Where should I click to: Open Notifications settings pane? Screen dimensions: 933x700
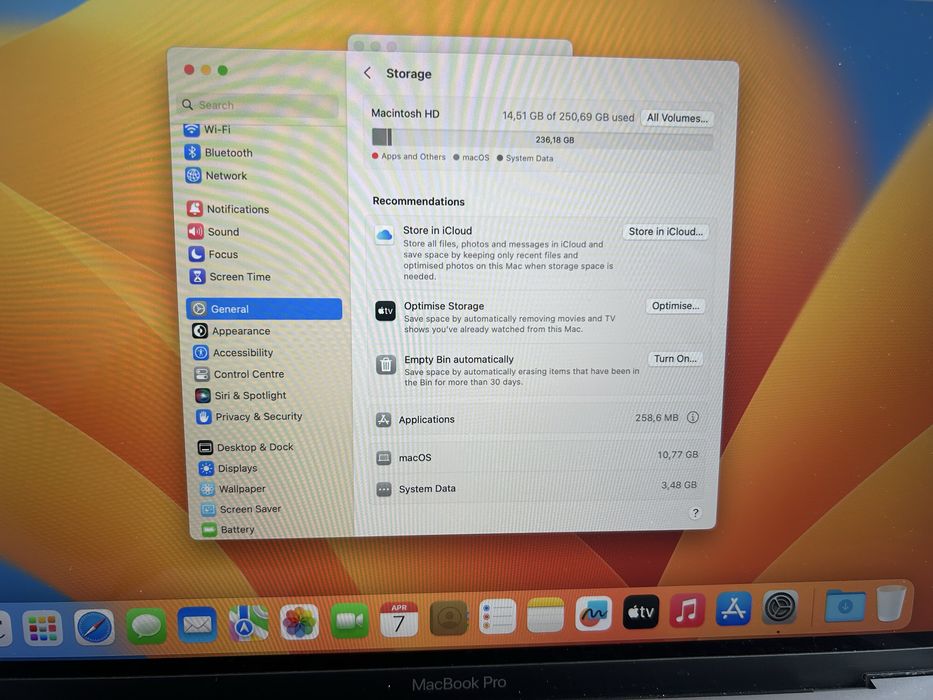pyautogui.click(x=228, y=209)
